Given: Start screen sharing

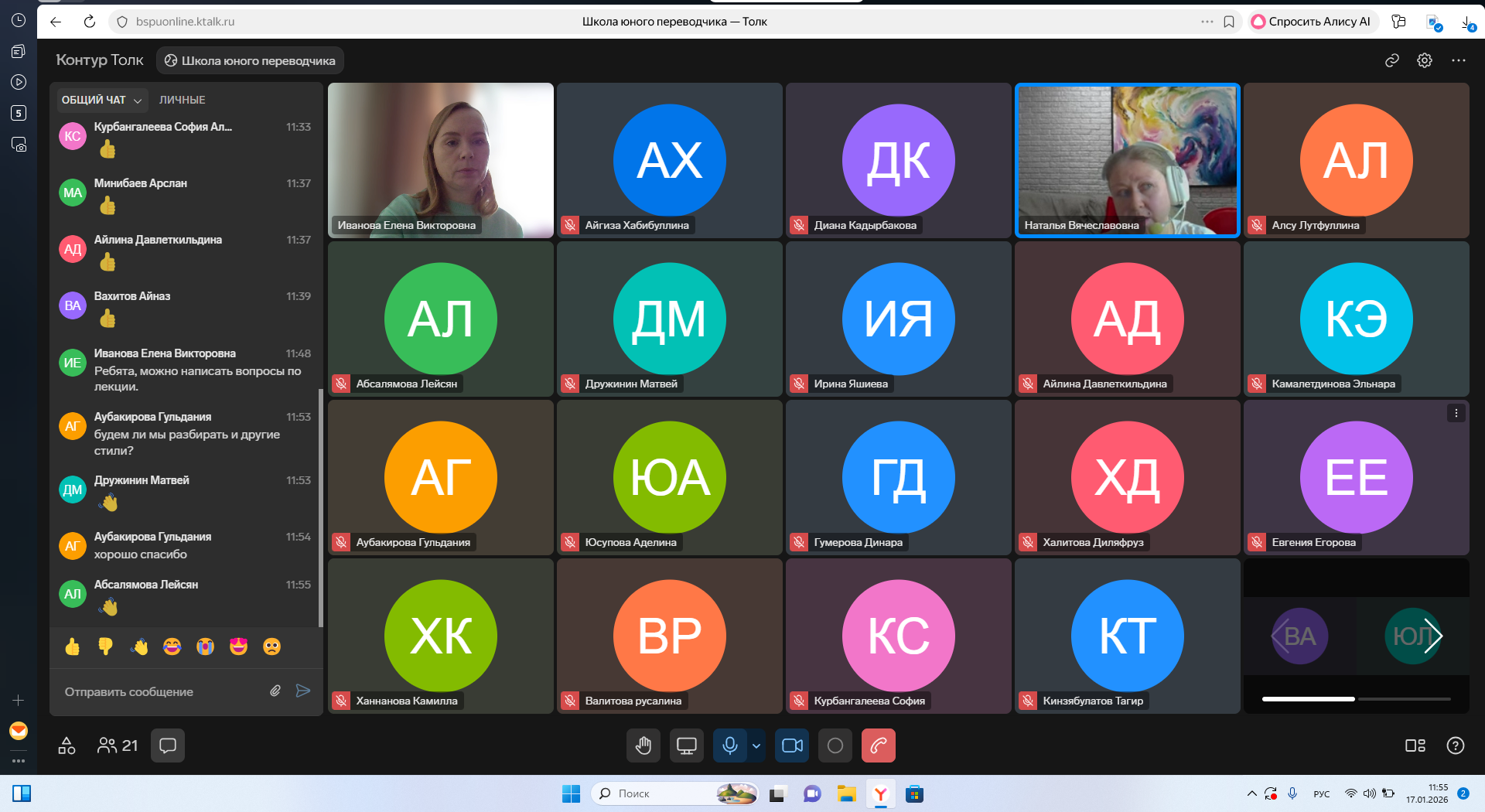Looking at the screenshot, I should [x=686, y=745].
